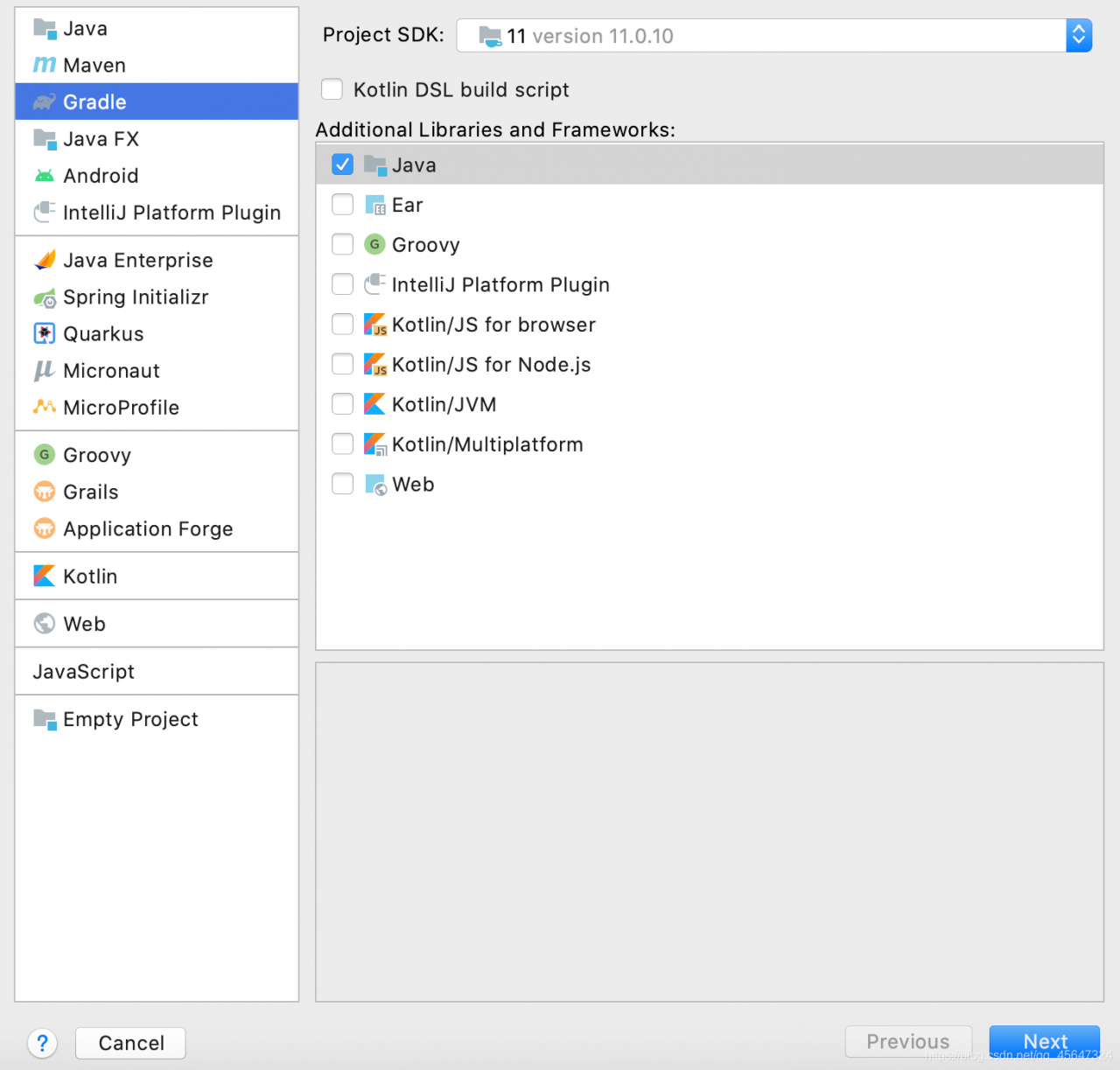The height and width of the screenshot is (1070, 1120).
Task: Click the Empty Project folder icon
Action: click(45, 719)
